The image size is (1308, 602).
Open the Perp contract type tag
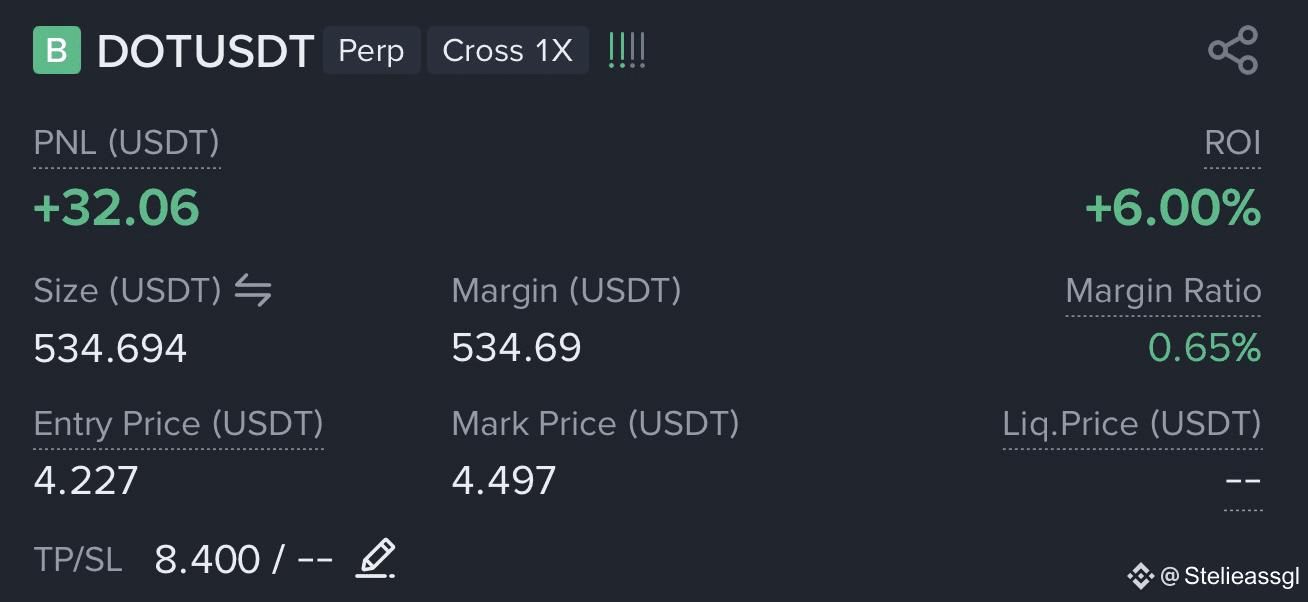[371, 50]
